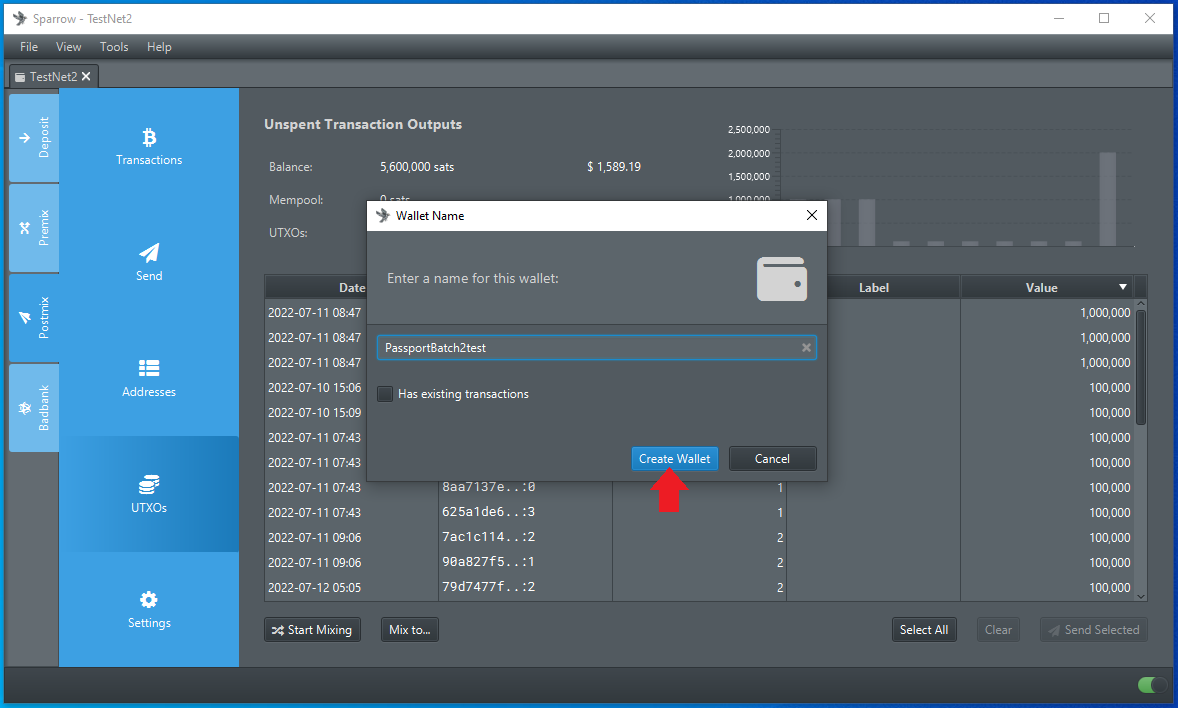1178x708 pixels.
Task: Click the $ 1,589.19 fiat balance
Action: pyautogui.click(x=614, y=167)
